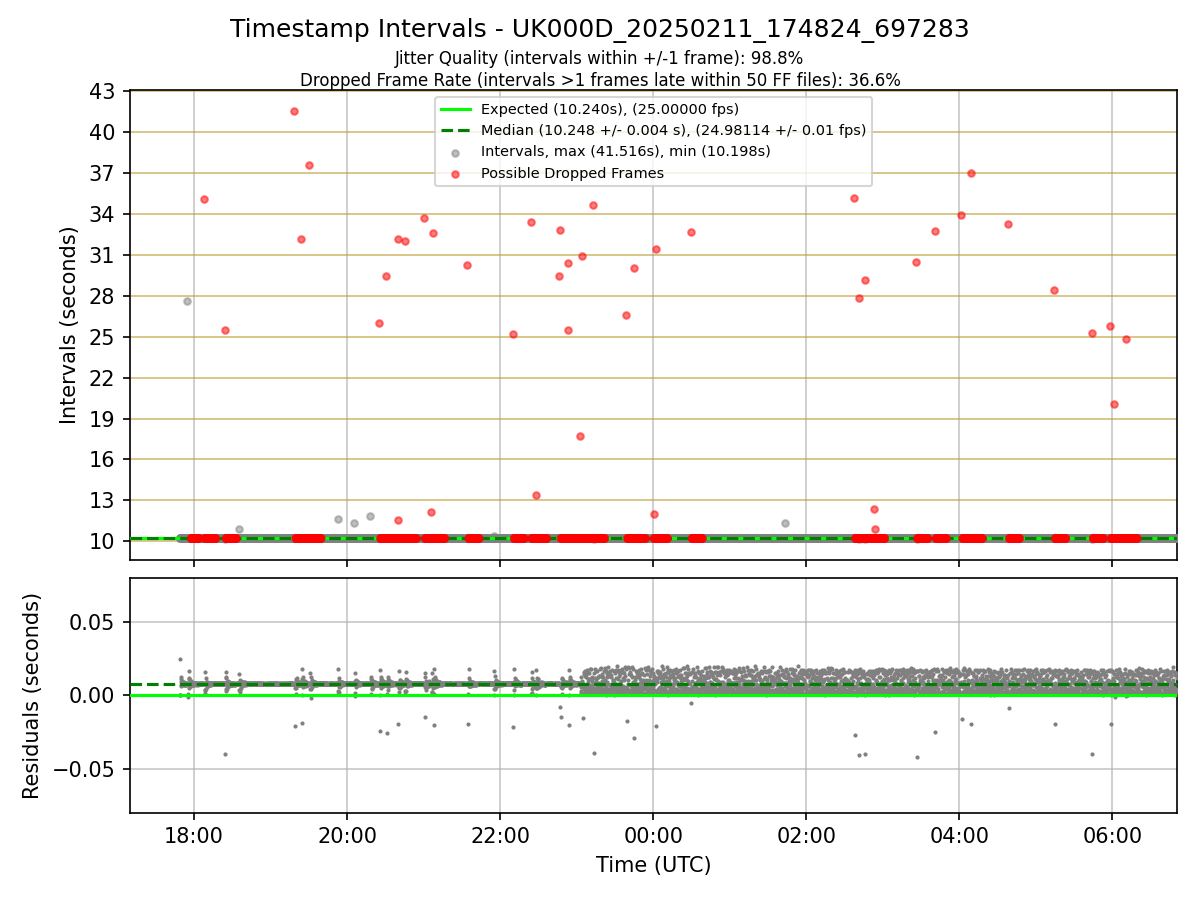Screen dimensions: 1200x900
Task: Select the 'Dropped Frame Rate' subtitle line showing 36.6%
Action: coord(600,80)
